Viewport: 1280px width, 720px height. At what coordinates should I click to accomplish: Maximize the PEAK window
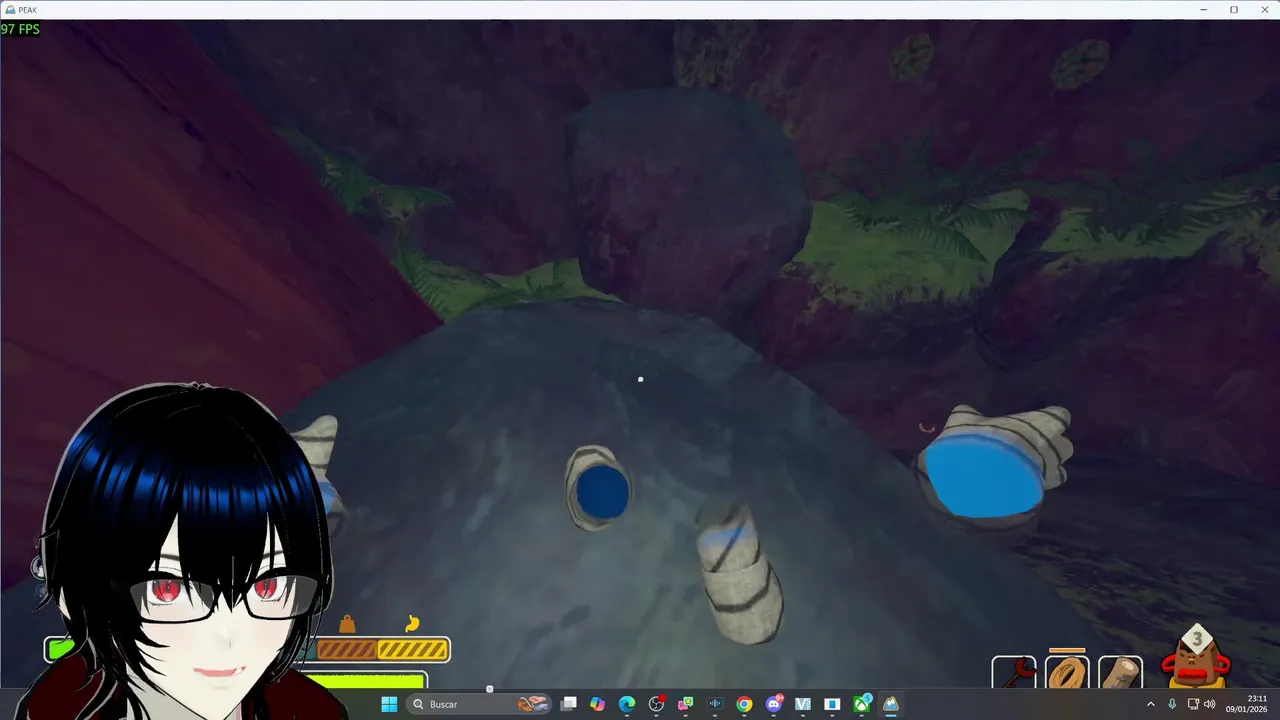[1233, 9]
